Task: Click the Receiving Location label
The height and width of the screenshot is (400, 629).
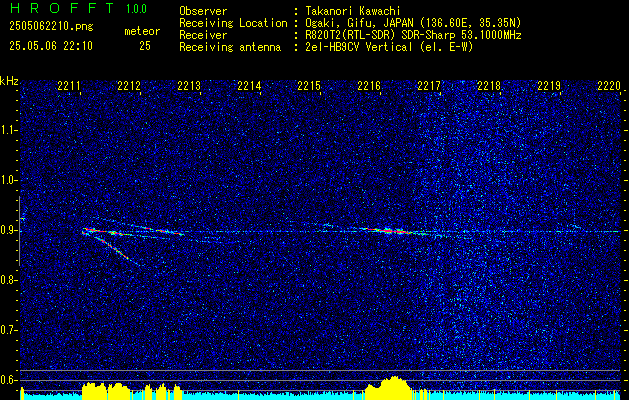Action: tap(233, 23)
